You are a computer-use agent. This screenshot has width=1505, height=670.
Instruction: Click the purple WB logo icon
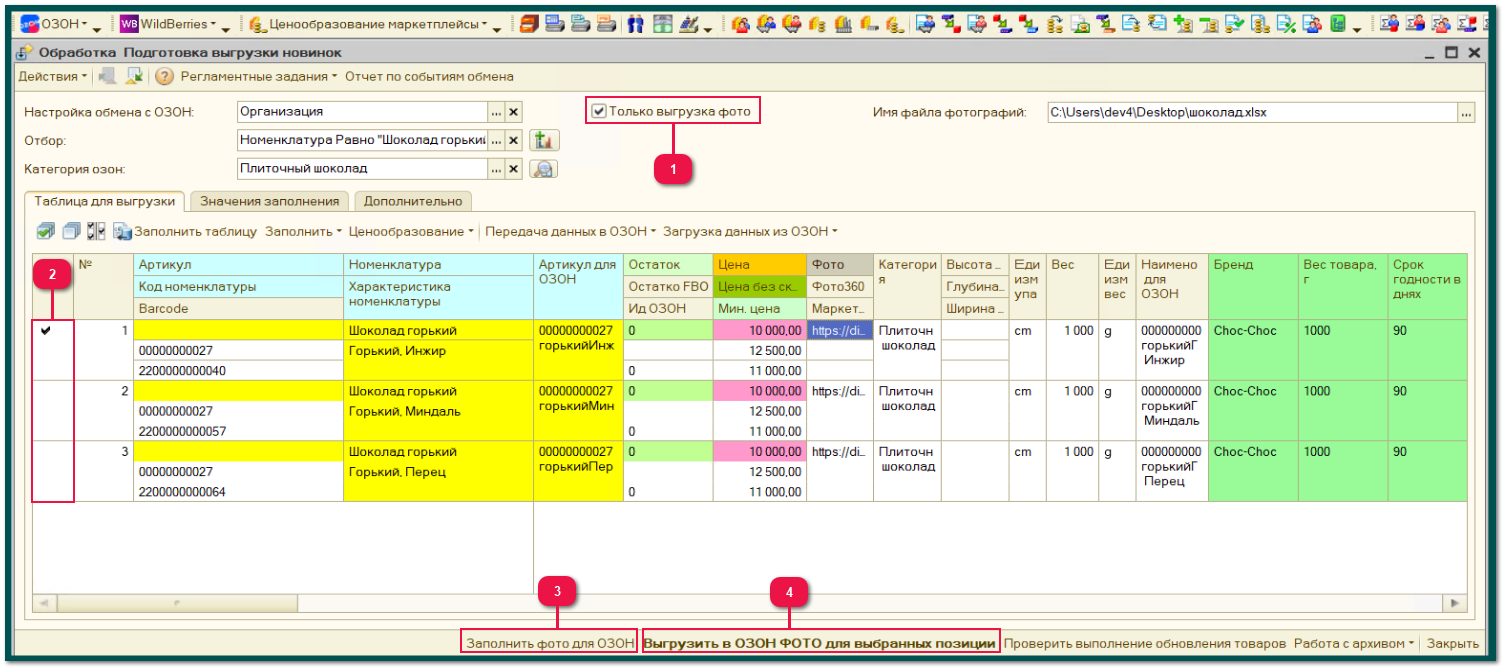129,23
